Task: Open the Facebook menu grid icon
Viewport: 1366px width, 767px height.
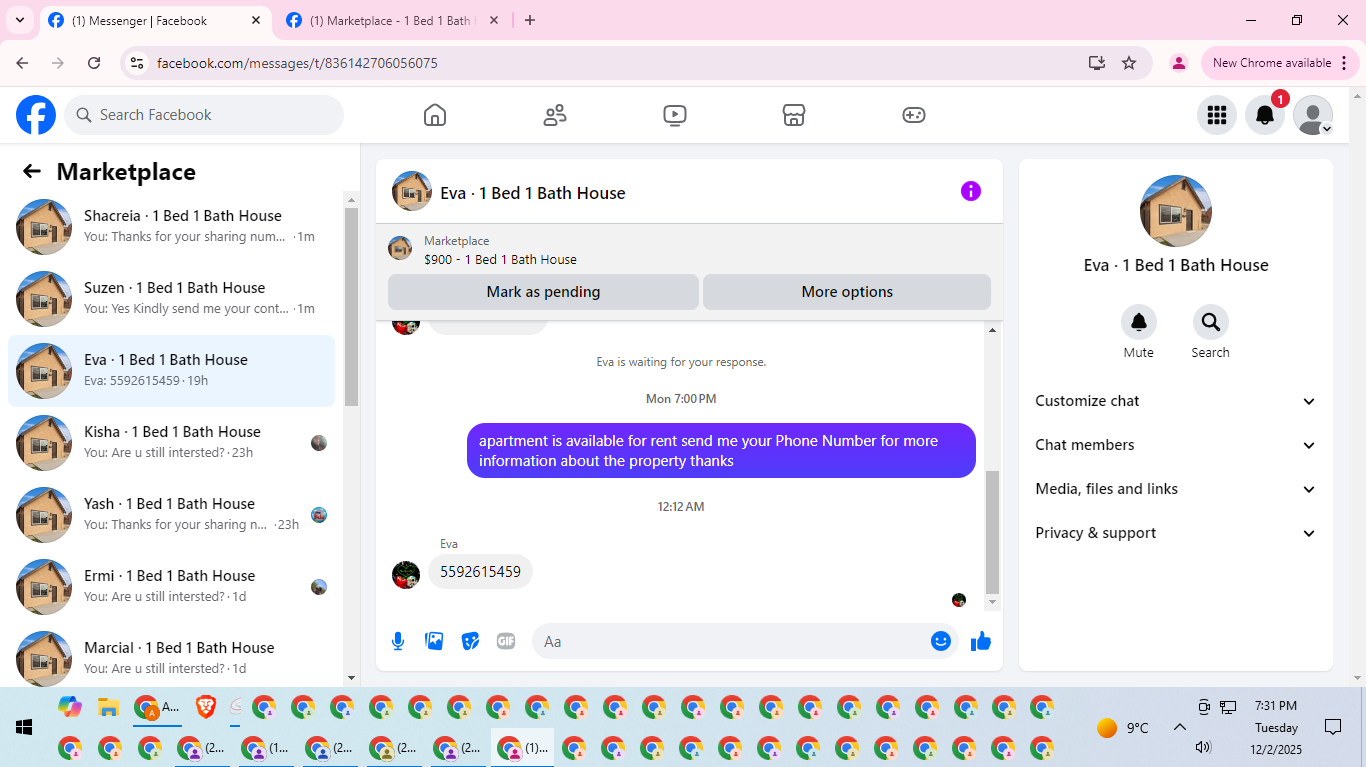Action: [x=1217, y=115]
